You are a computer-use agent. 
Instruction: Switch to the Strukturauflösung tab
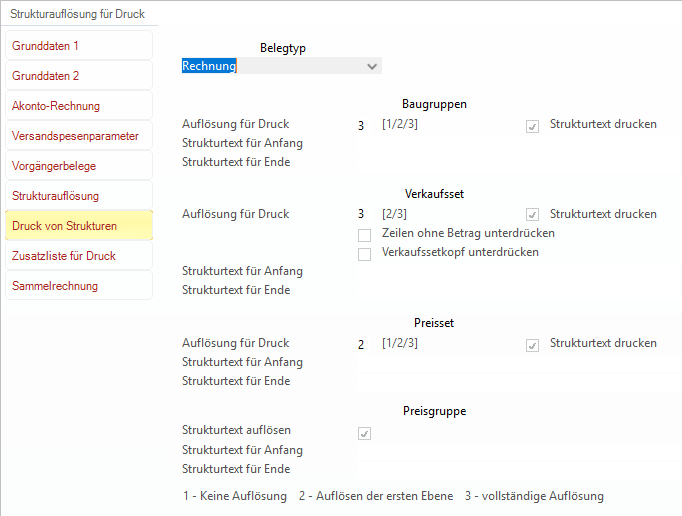coord(79,196)
